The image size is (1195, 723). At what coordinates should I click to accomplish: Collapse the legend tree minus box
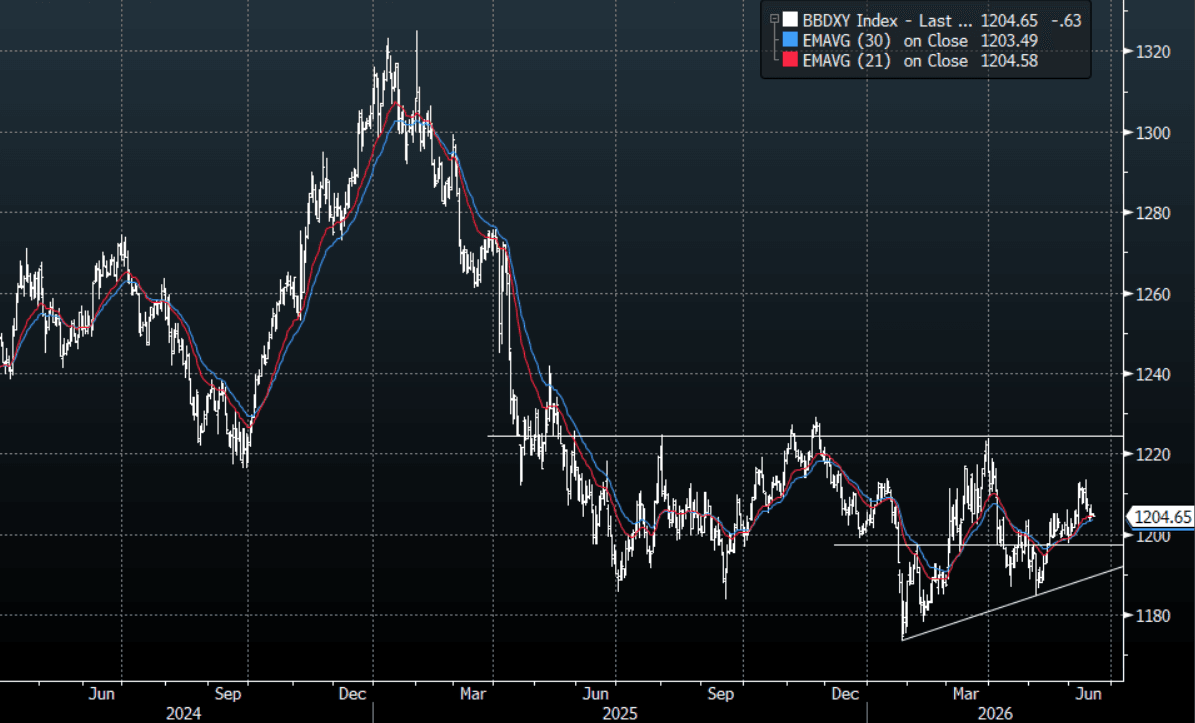(774, 20)
